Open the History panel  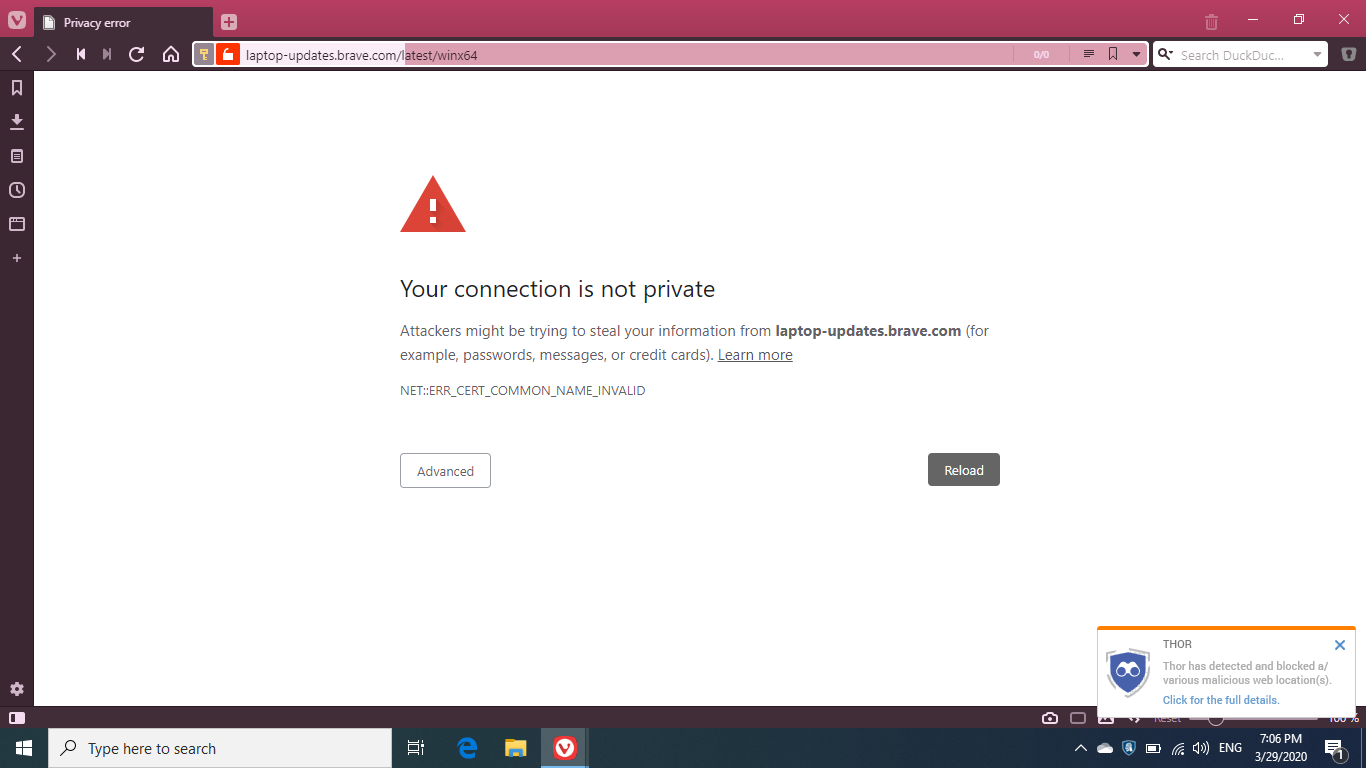click(x=17, y=190)
